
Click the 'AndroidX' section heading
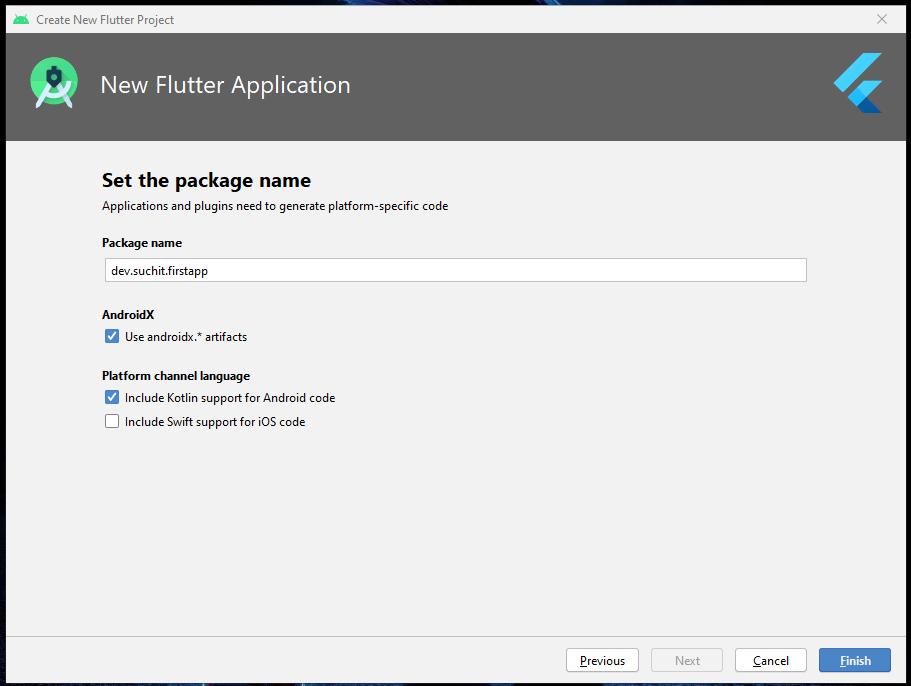127,314
